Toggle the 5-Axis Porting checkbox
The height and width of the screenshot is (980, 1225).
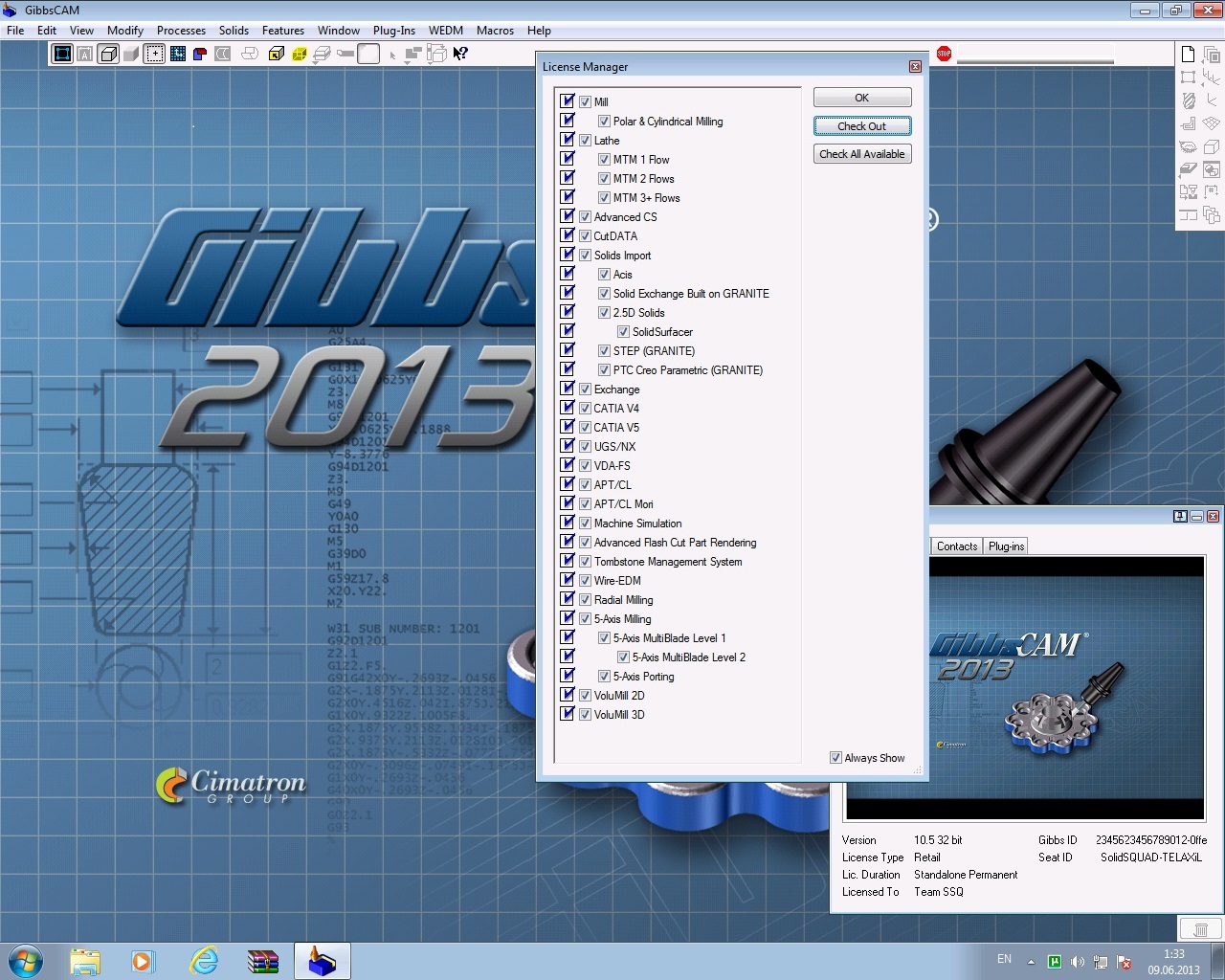tap(604, 677)
